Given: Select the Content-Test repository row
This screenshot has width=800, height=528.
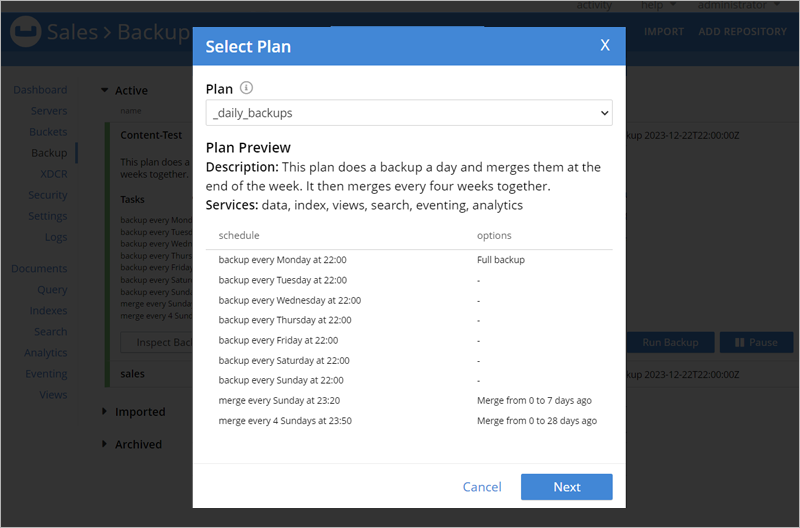Looking at the screenshot, I should pyautogui.click(x=151, y=135).
